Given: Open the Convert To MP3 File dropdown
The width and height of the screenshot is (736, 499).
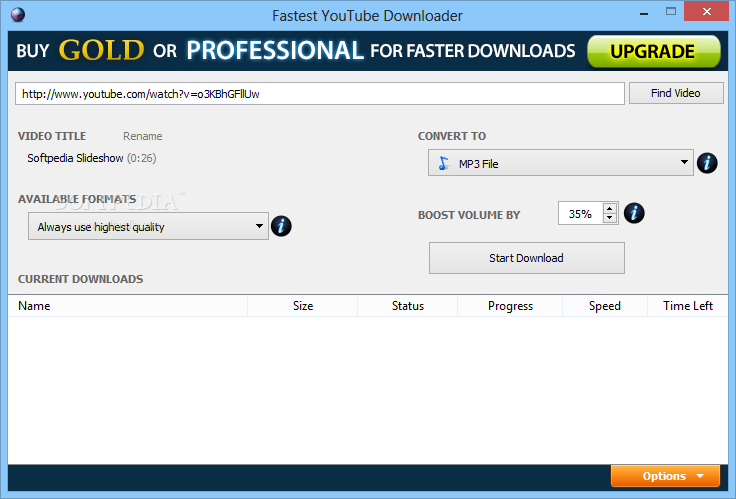Looking at the screenshot, I should tap(560, 163).
